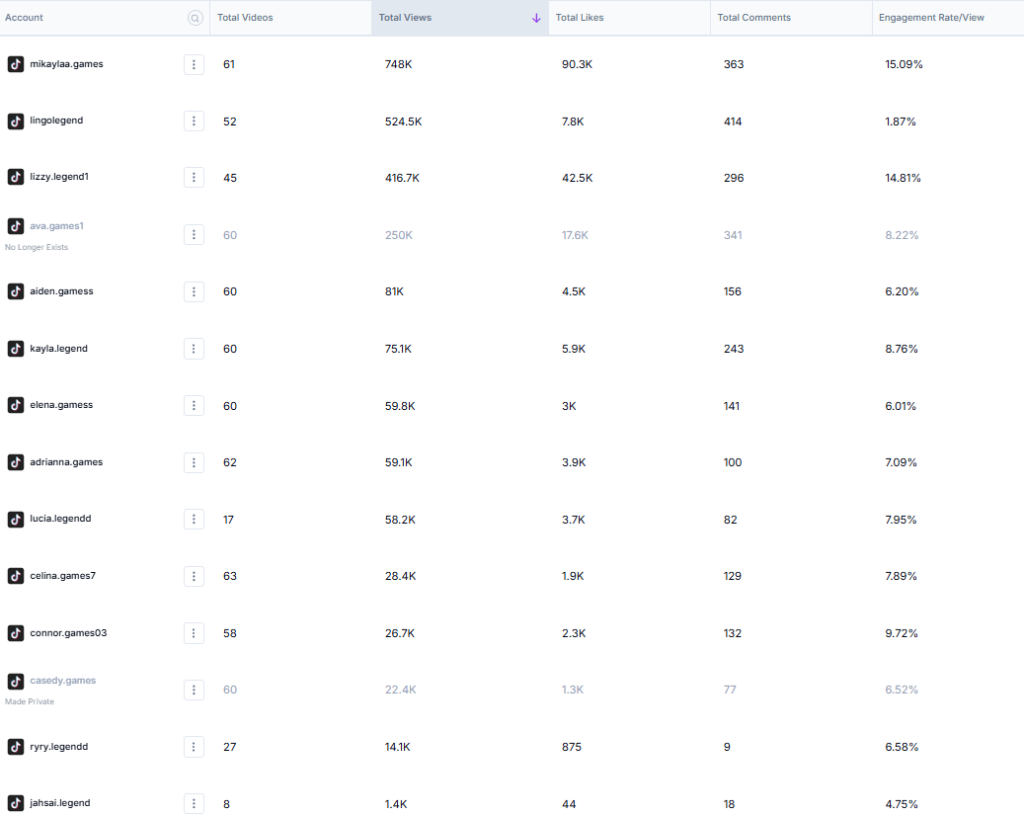
Task: Sort by Total Likes column header
Action: click(580, 18)
